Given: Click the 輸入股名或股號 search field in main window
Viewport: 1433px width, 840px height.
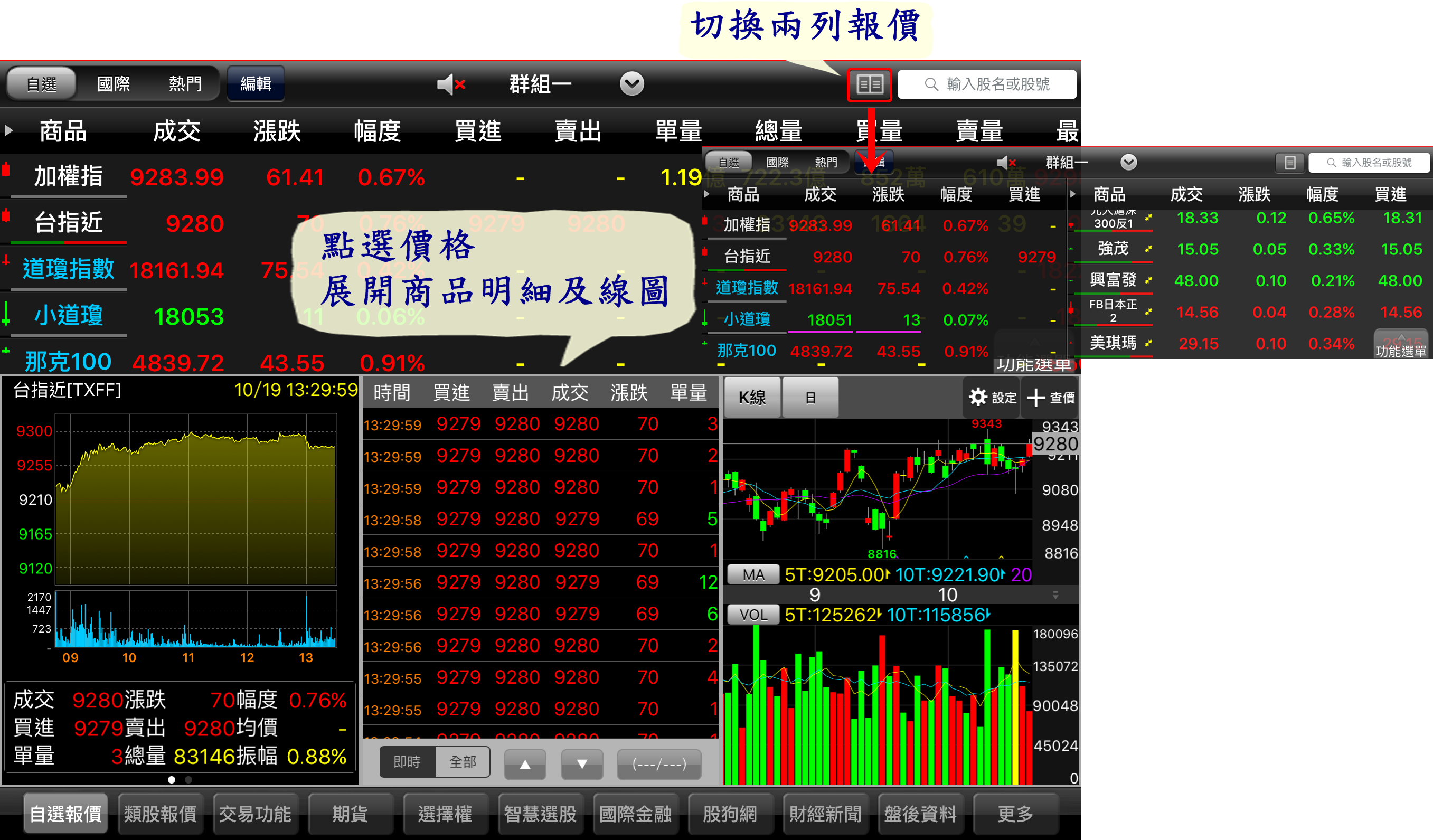Looking at the screenshot, I should [x=987, y=85].
